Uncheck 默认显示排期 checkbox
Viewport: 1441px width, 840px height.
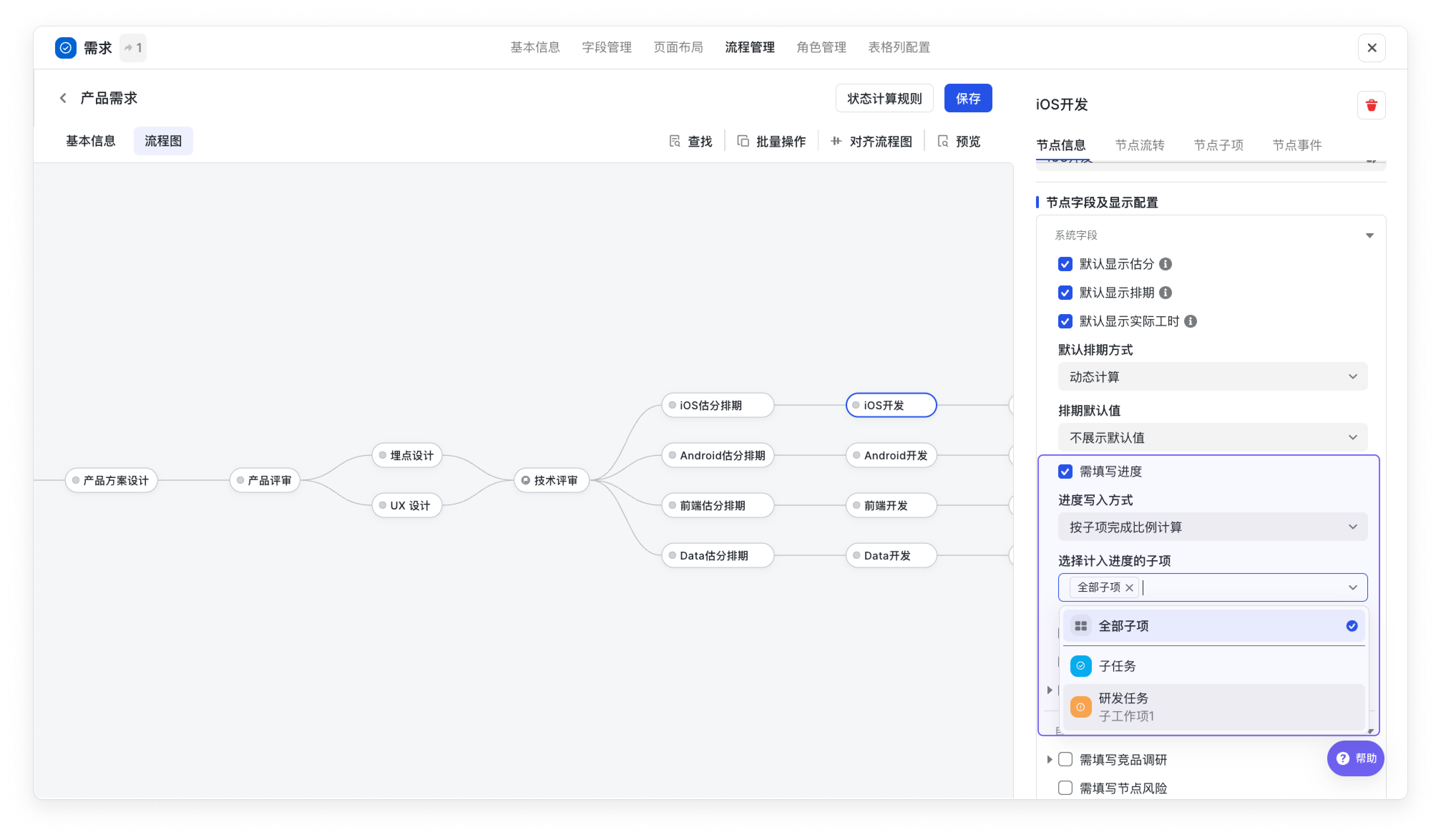point(1065,293)
